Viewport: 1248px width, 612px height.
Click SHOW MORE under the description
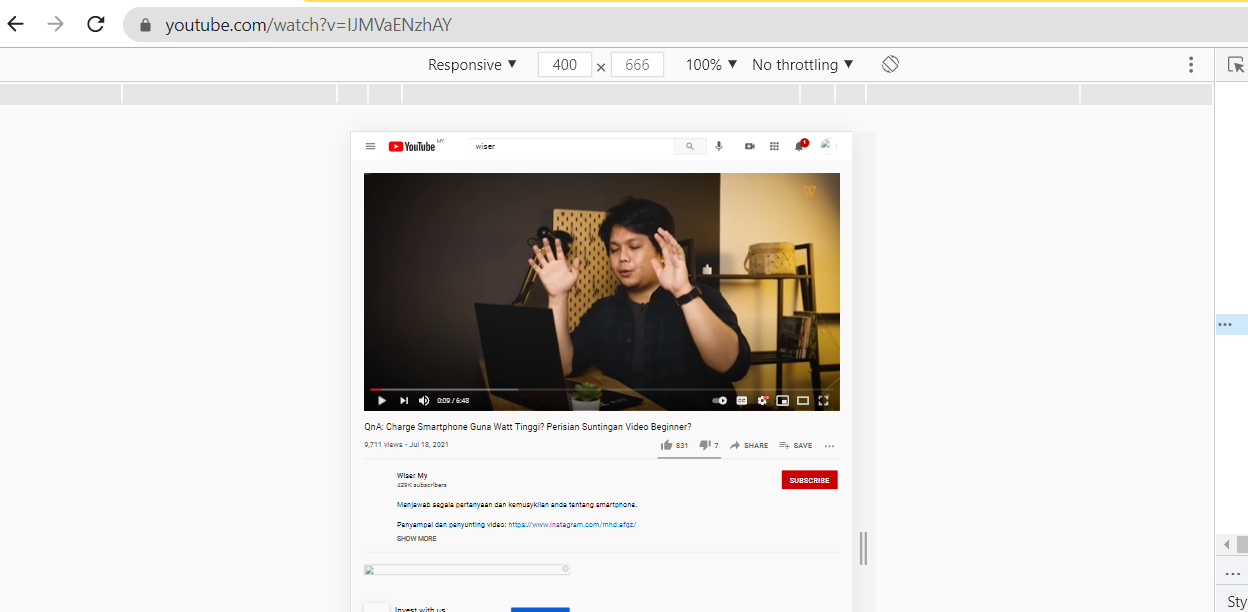click(416, 538)
